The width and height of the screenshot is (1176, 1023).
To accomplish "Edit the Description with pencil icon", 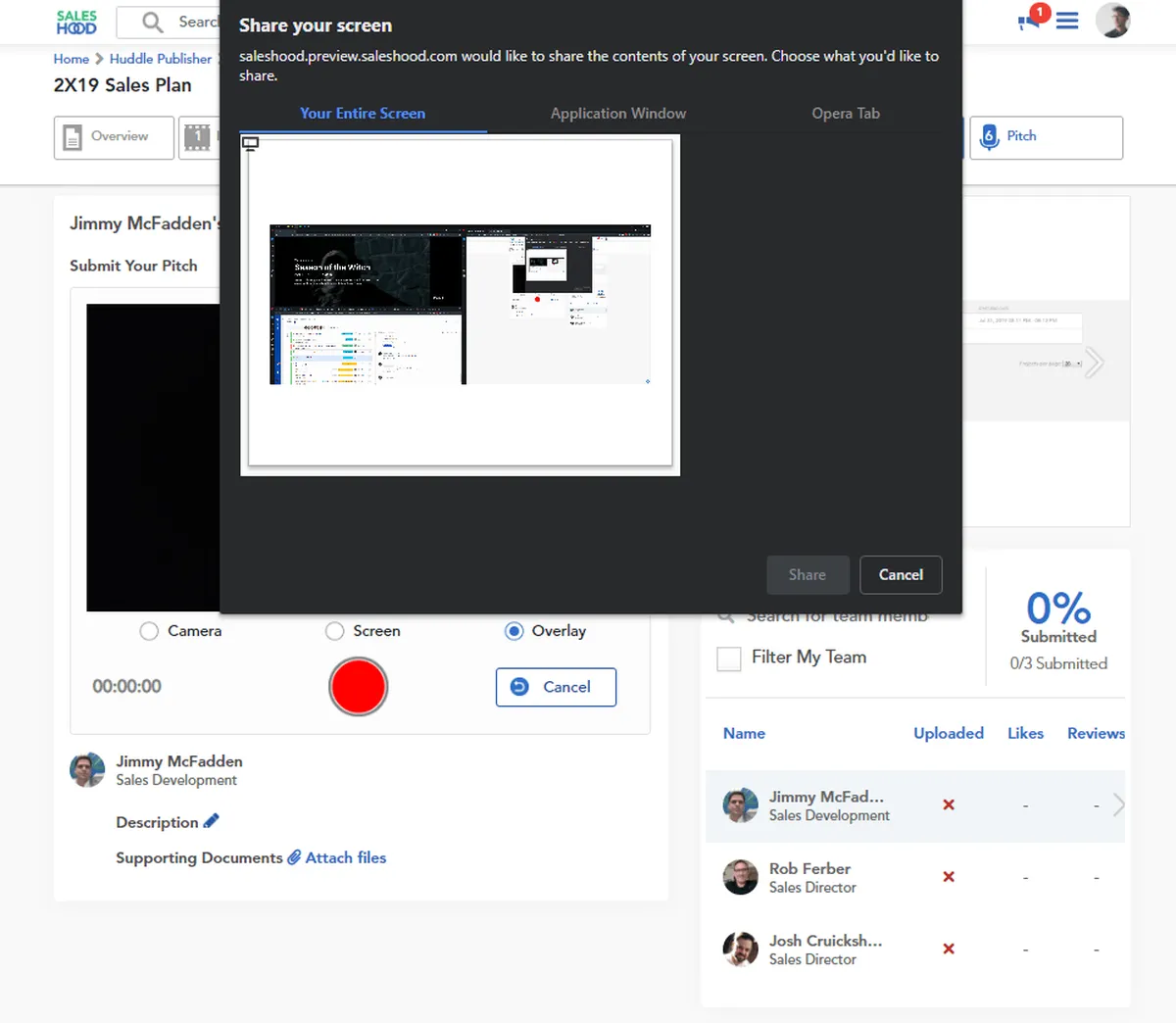I will click(211, 821).
